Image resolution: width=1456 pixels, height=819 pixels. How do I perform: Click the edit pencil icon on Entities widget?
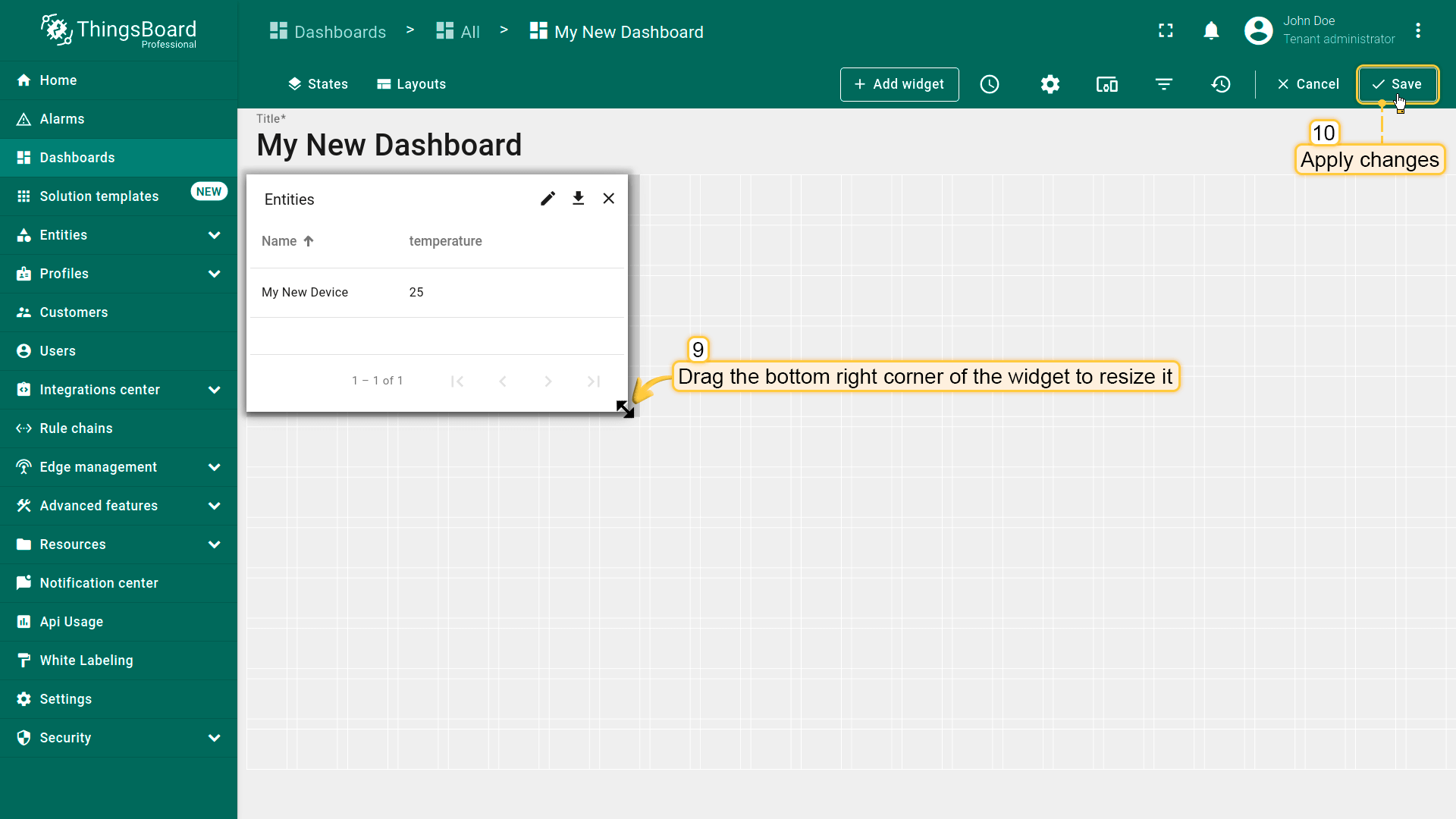(548, 199)
